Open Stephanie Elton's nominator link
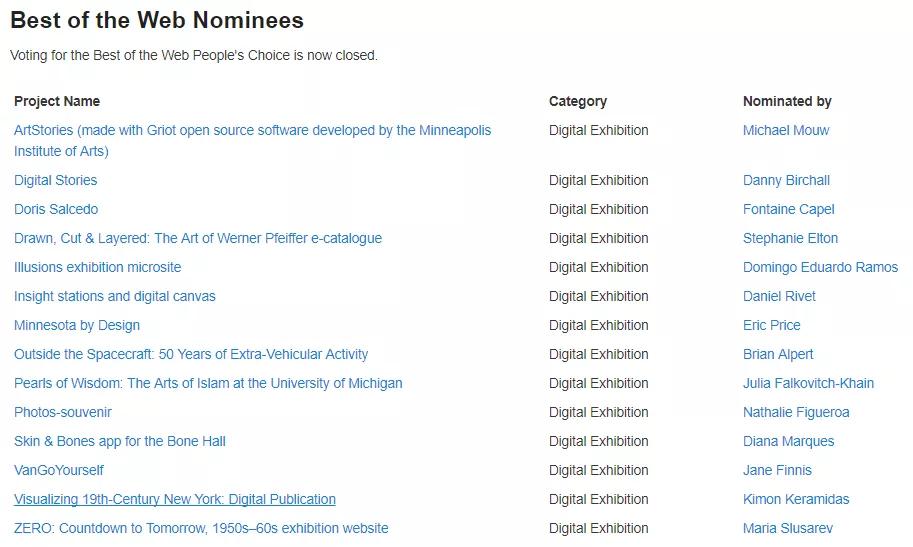913x547 pixels. pyautogui.click(x=790, y=239)
